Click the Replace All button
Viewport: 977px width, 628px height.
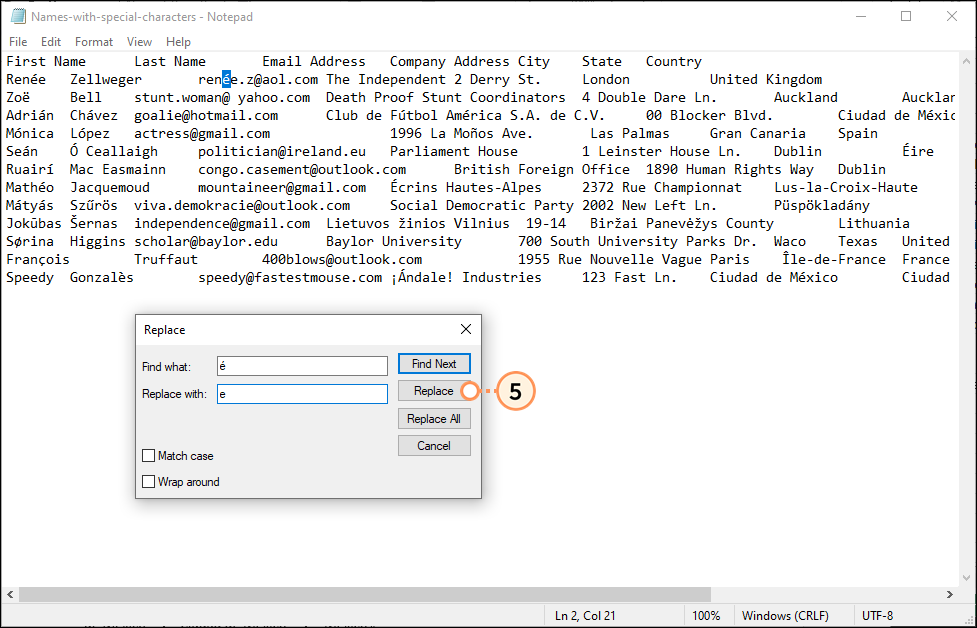434,419
